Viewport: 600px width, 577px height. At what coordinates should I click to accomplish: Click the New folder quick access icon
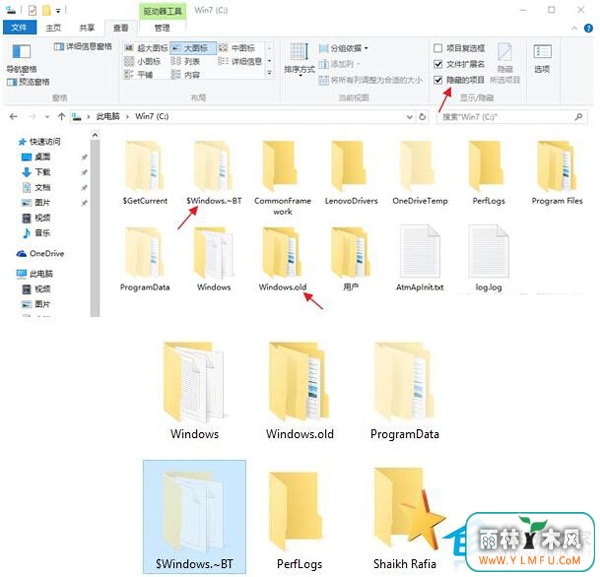point(46,10)
